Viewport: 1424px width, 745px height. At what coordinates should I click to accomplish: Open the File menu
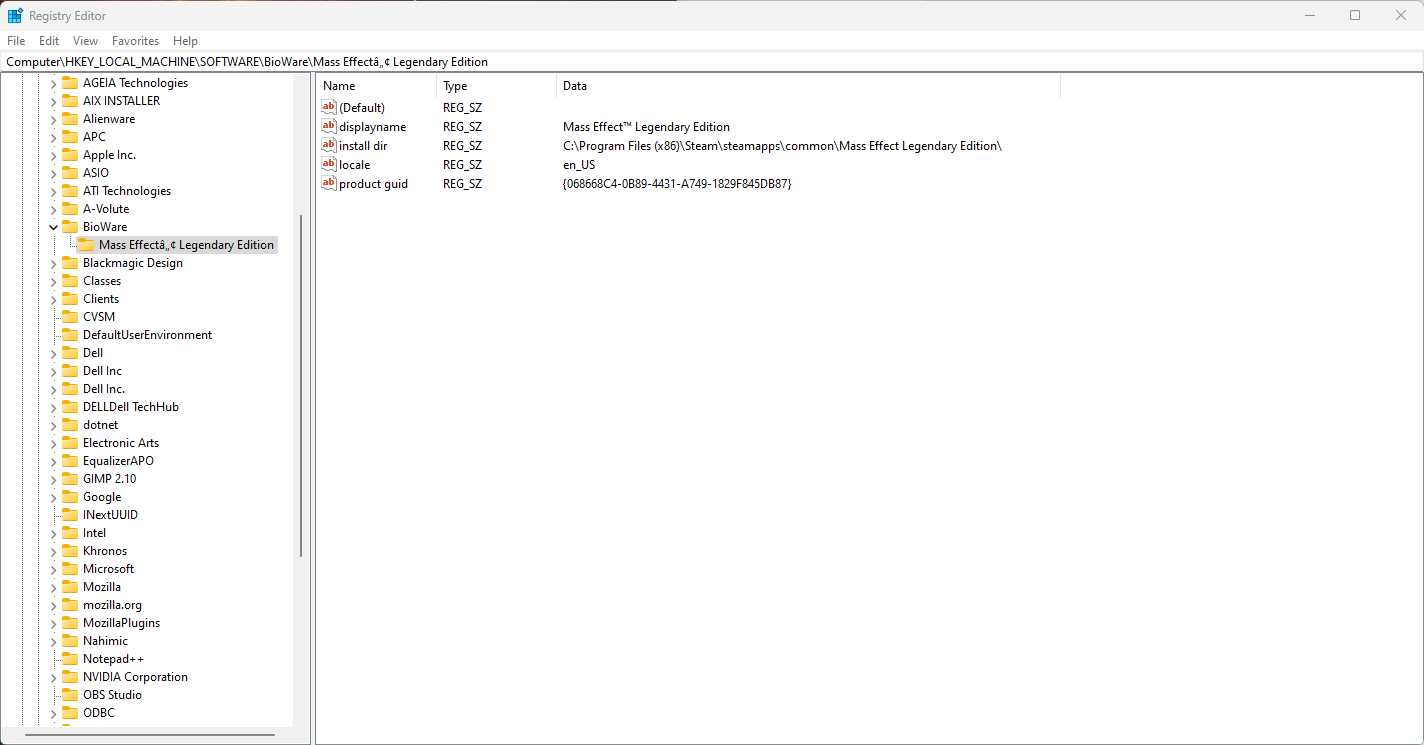point(16,41)
